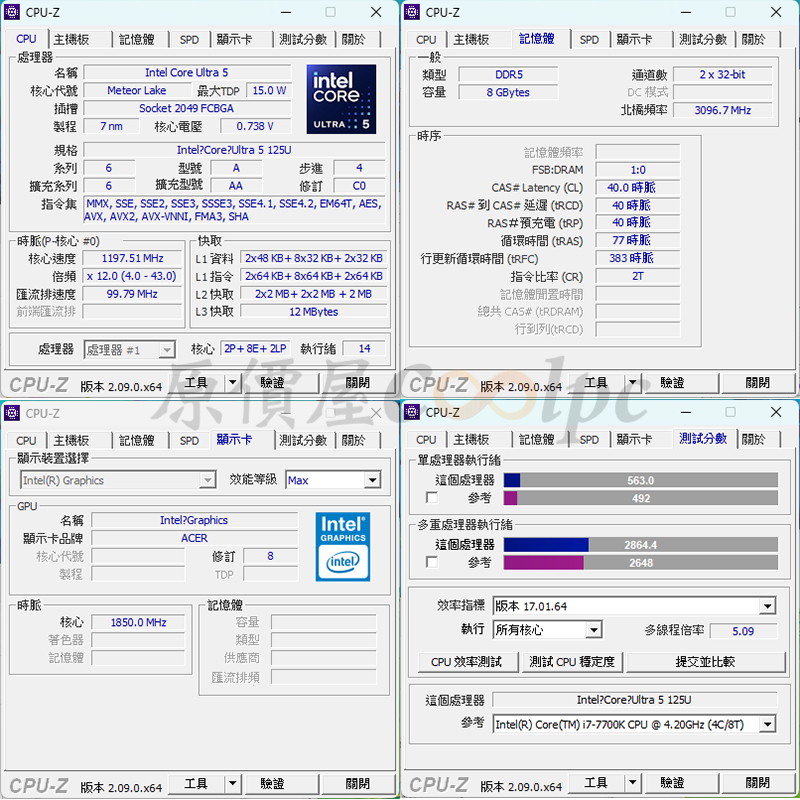Click the 通道數 value 2 x 32-bit
The image size is (800, 800).
tap(722, 74)
